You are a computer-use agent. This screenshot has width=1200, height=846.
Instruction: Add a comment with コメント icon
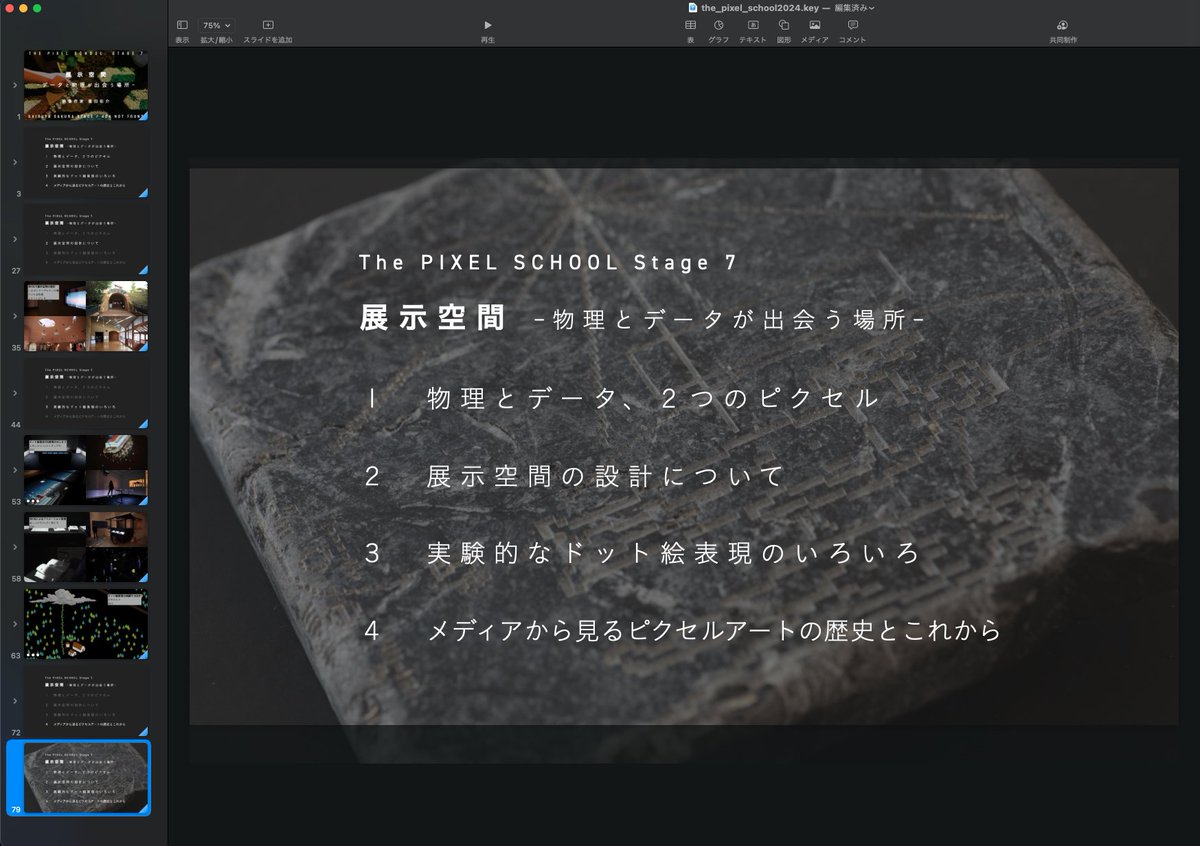point(853,25)
